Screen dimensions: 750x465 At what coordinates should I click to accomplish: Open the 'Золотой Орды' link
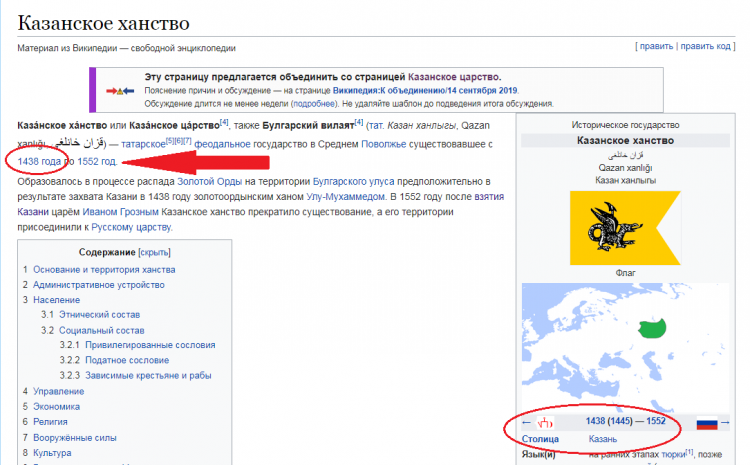tap(210, 181)
